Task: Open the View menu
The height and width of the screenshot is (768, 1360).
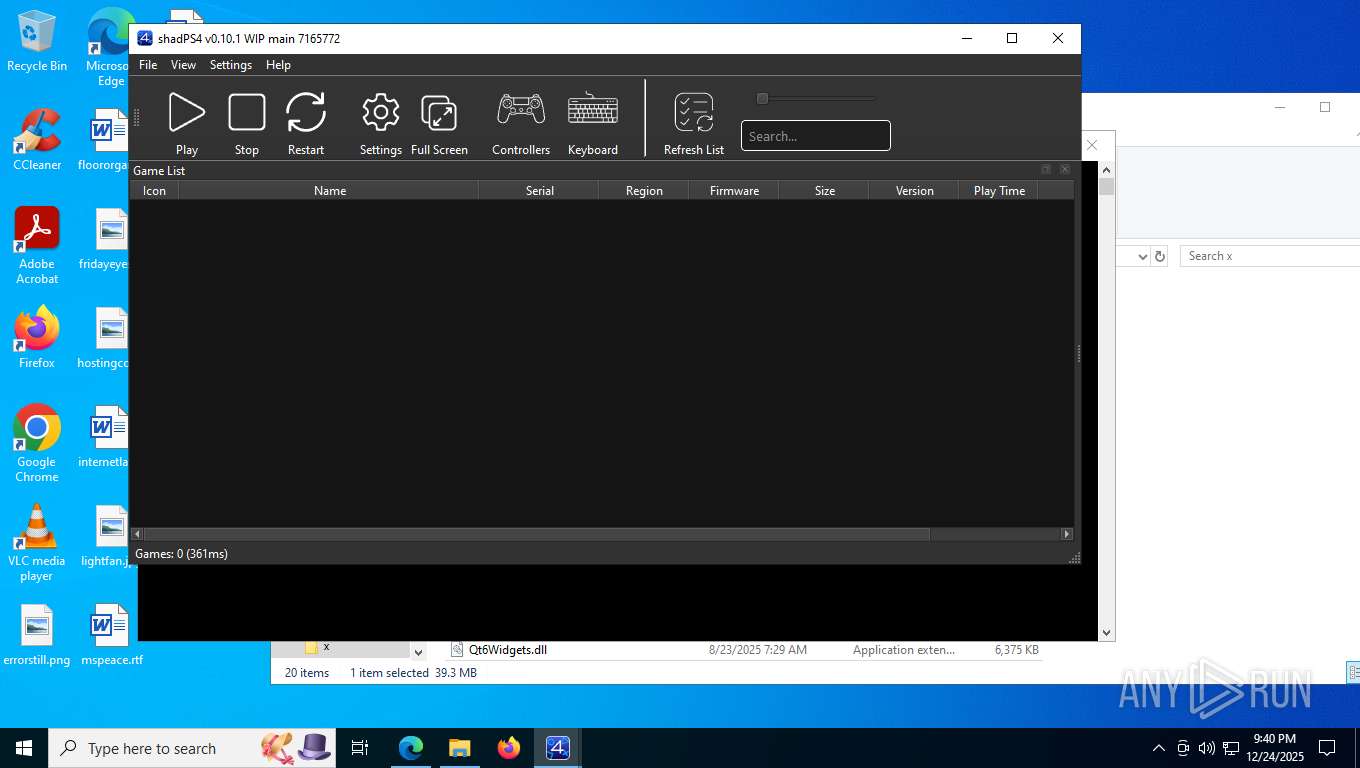Action: click(x=183, y=65)
